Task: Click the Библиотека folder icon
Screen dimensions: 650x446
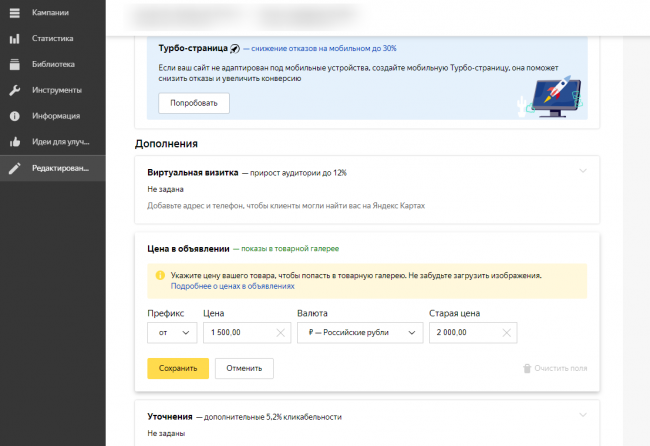Action: 14,65
